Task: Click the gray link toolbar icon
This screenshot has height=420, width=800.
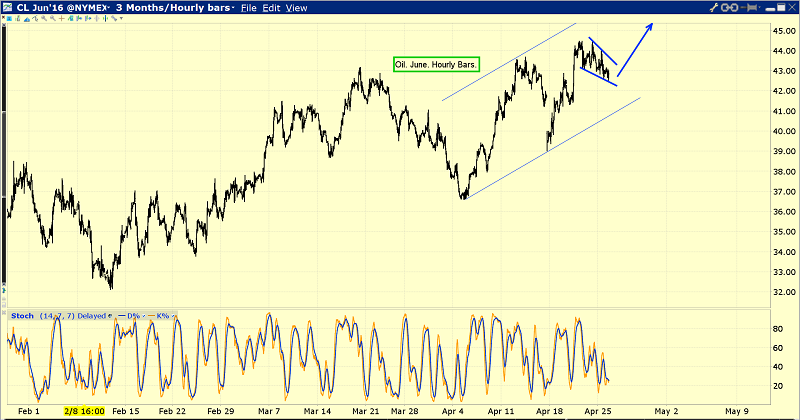Action: point(114,18)
